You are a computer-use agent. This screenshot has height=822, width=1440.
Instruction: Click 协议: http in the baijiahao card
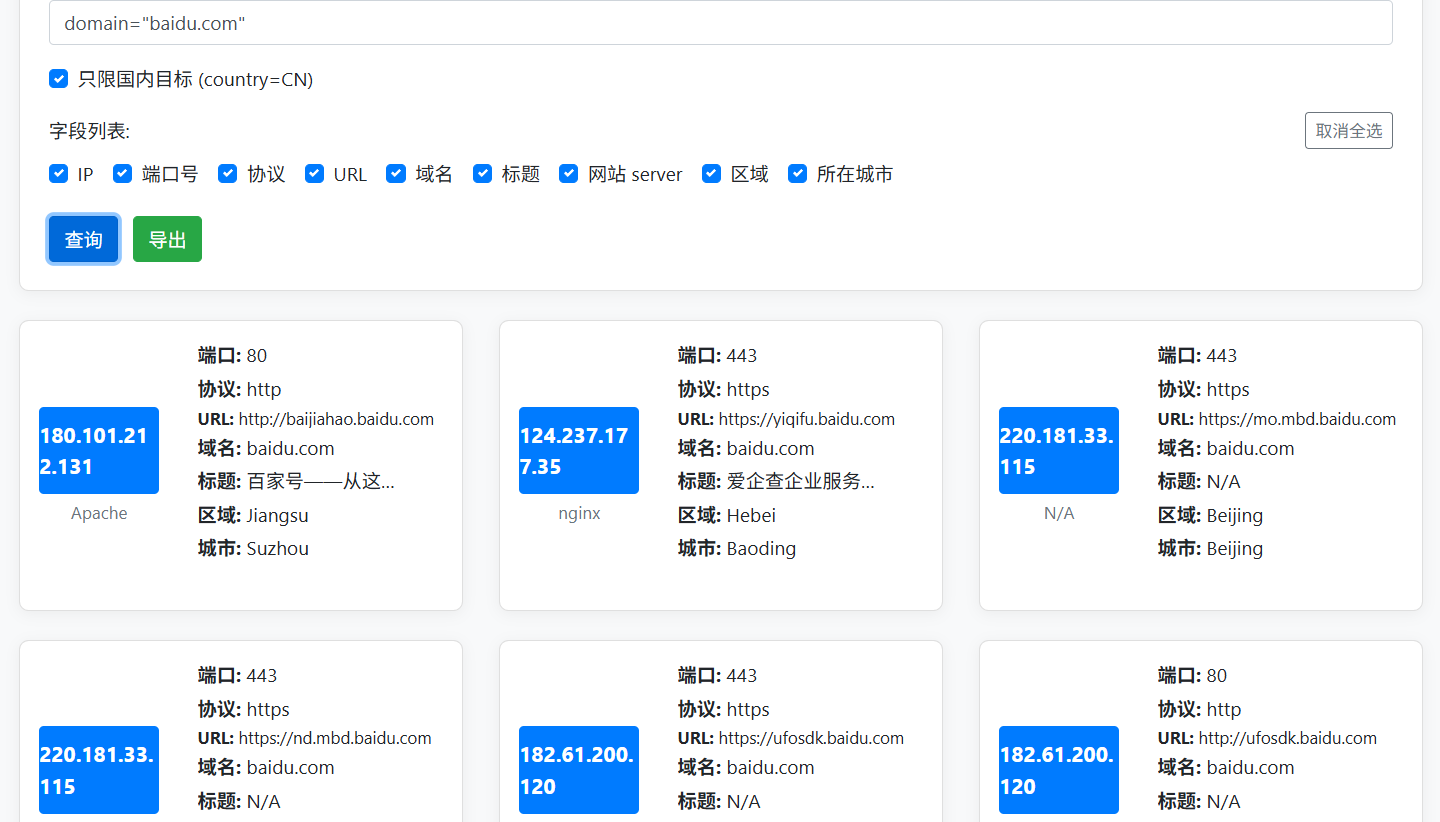tap(239, 389)
